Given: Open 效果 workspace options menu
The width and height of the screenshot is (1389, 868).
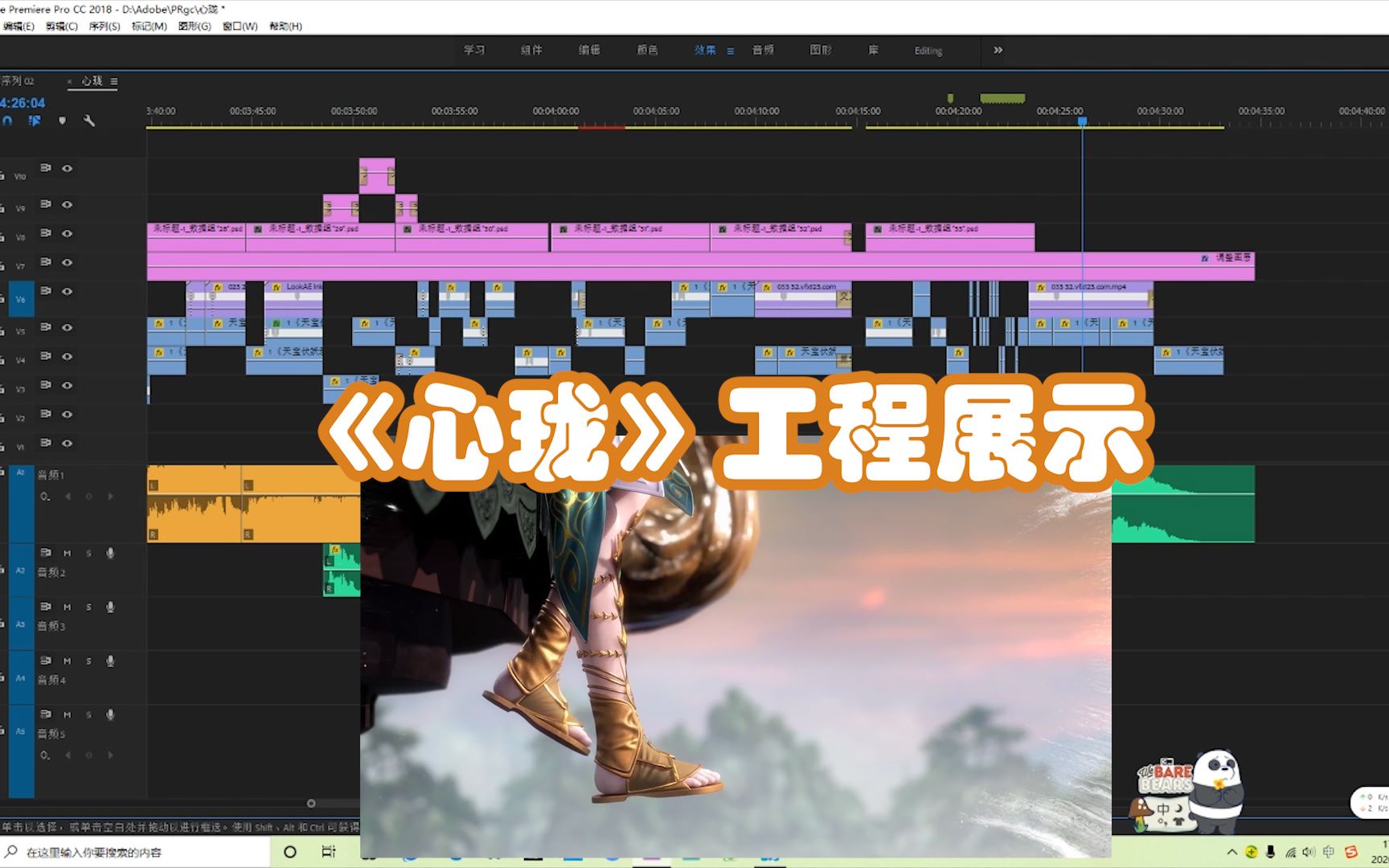Looking at the screenshot, I should click(731, 51).
